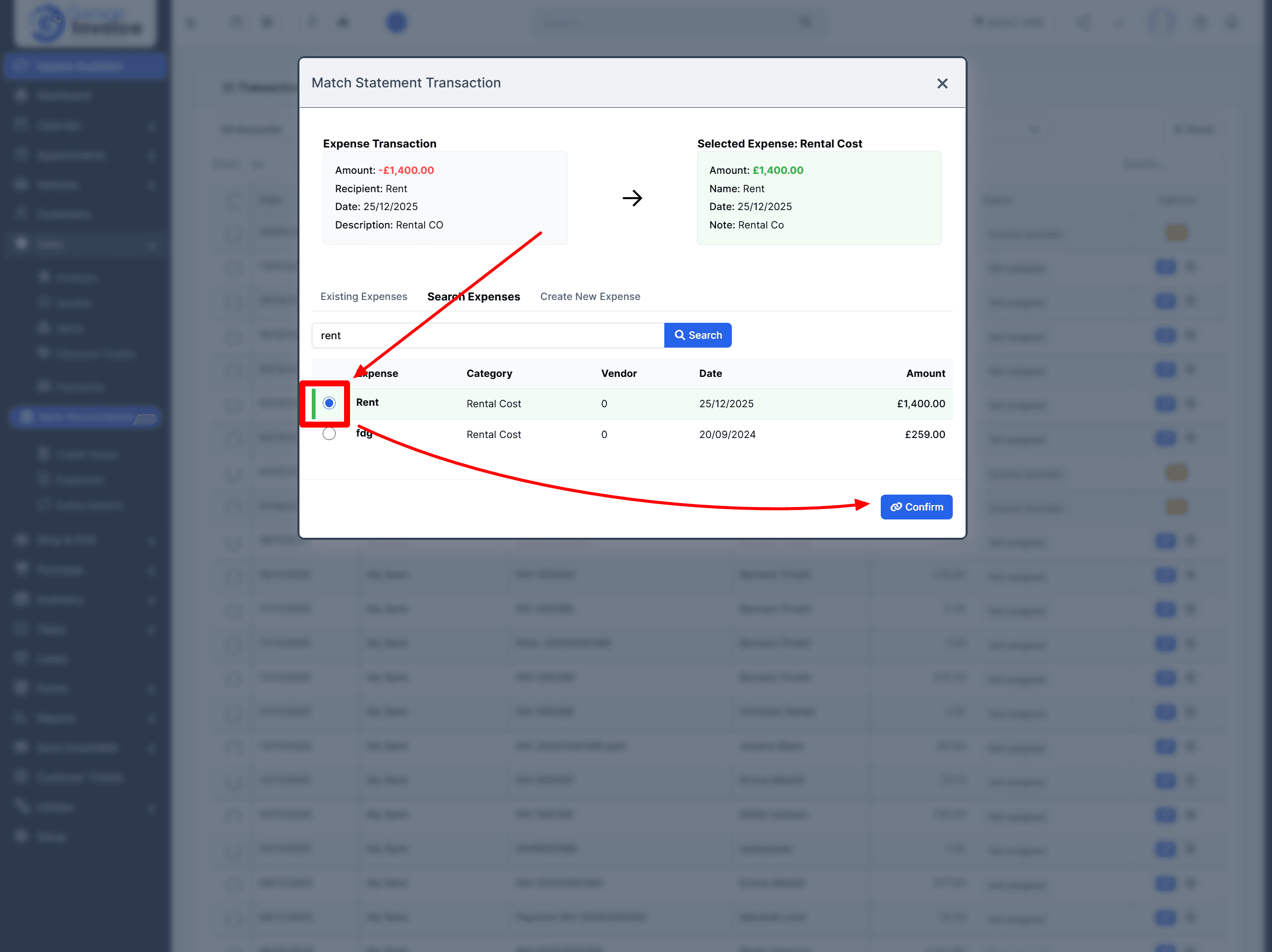Expand the Shop & POS menu chevron

(x=152, y=540)
